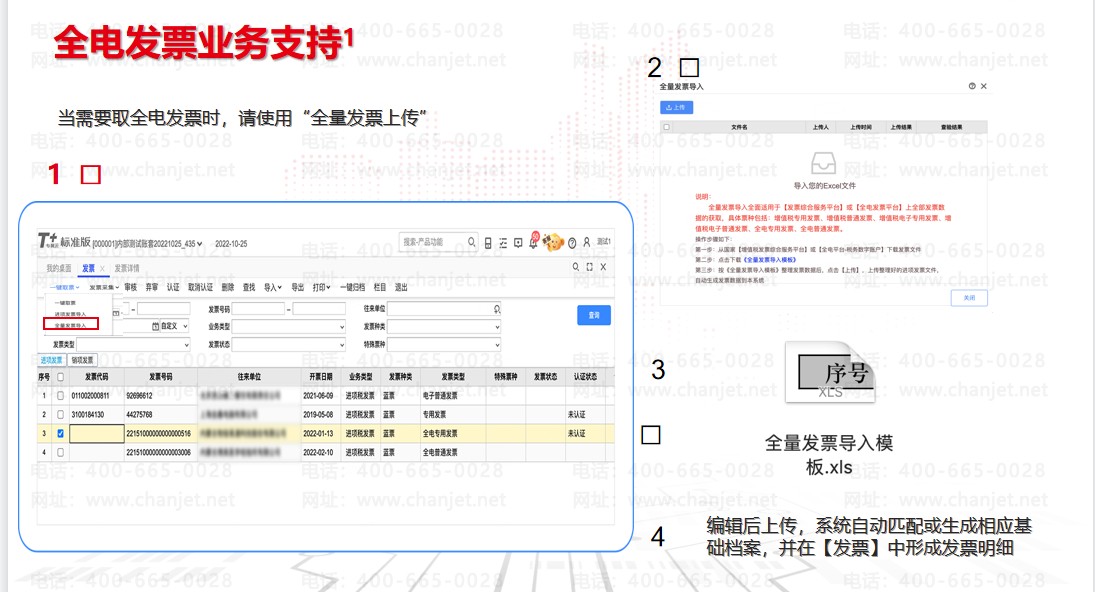The height and width of the screenshot is (592, 1095).
Task: Open the 自定义 date range dropdown
Action: 175,326
